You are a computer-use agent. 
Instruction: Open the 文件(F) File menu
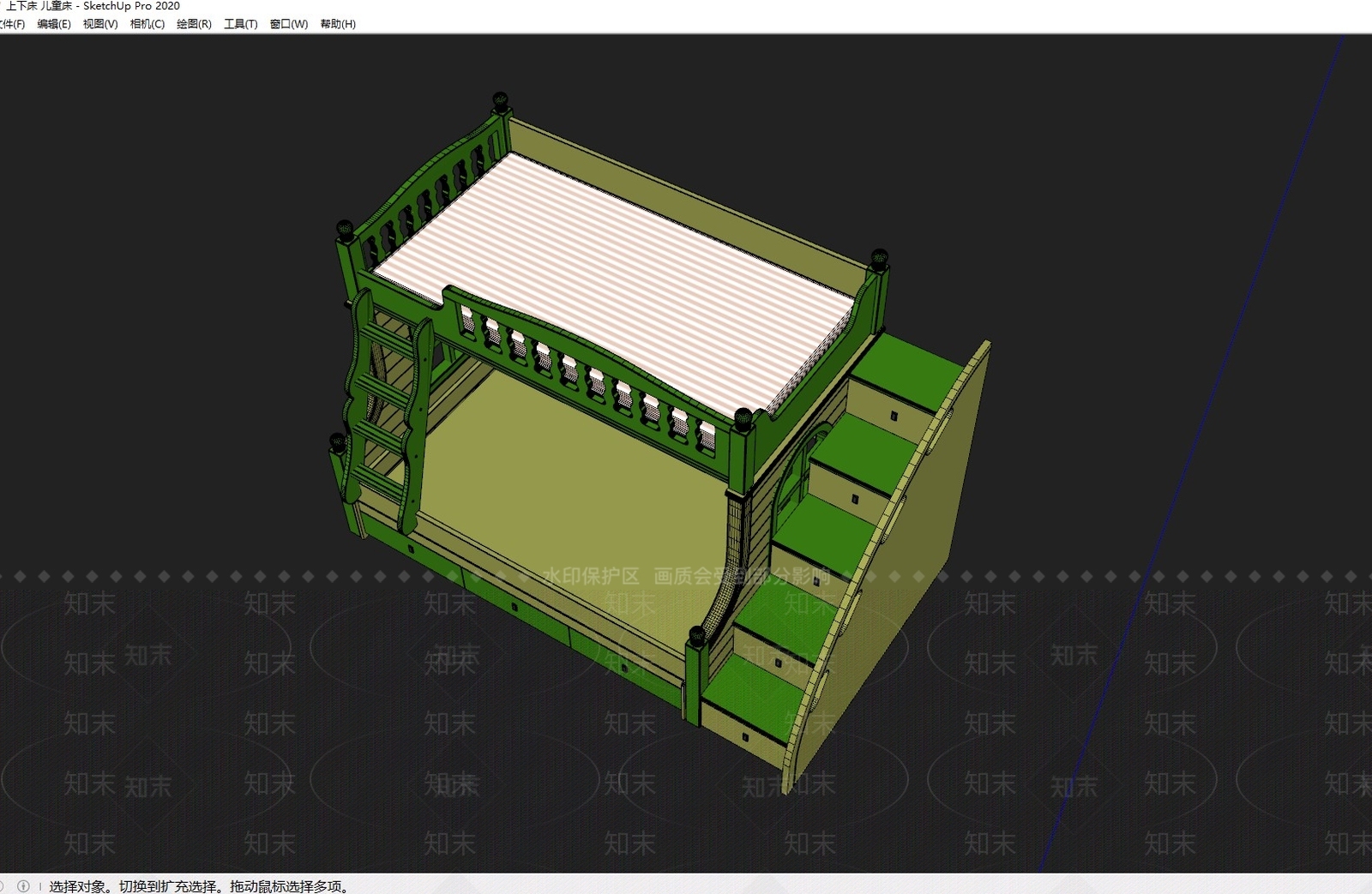pos(11,24)
